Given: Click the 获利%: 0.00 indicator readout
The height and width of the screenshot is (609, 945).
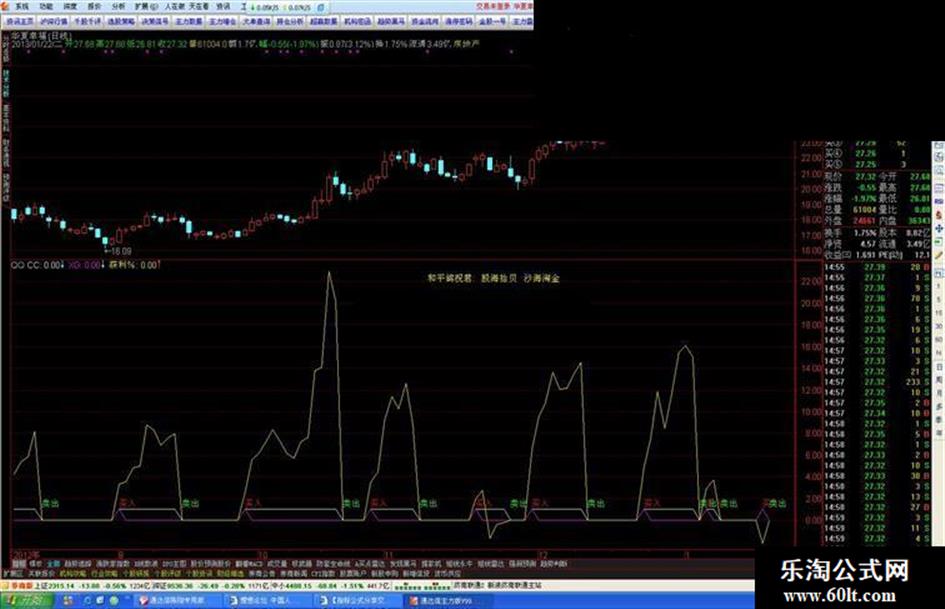Looking at the screenshot, I should (134, 265).
